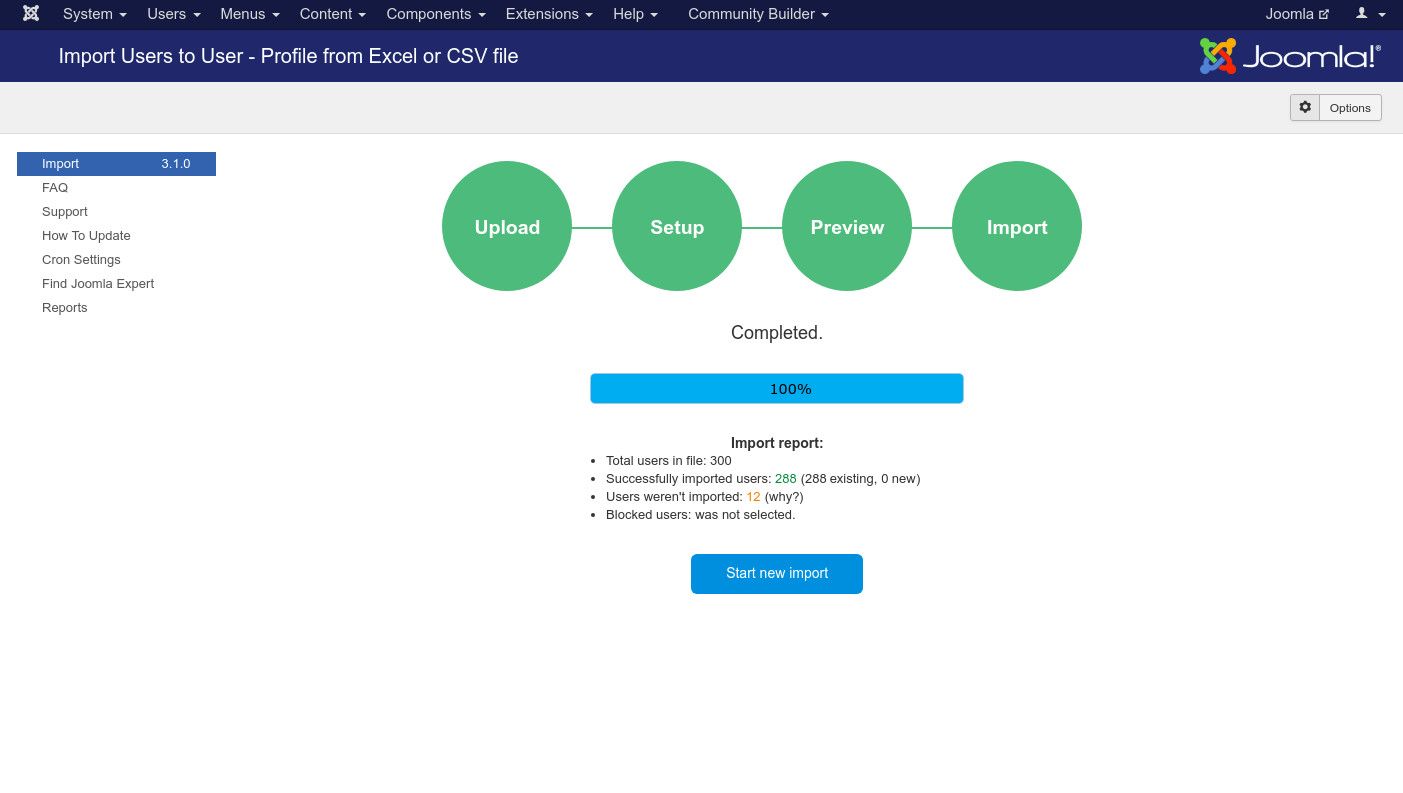This screenshot has height=793, width=1403.
Task: Click the Blocked users: was not selected line
Action: pyautogui.click(x=700, y=515)
